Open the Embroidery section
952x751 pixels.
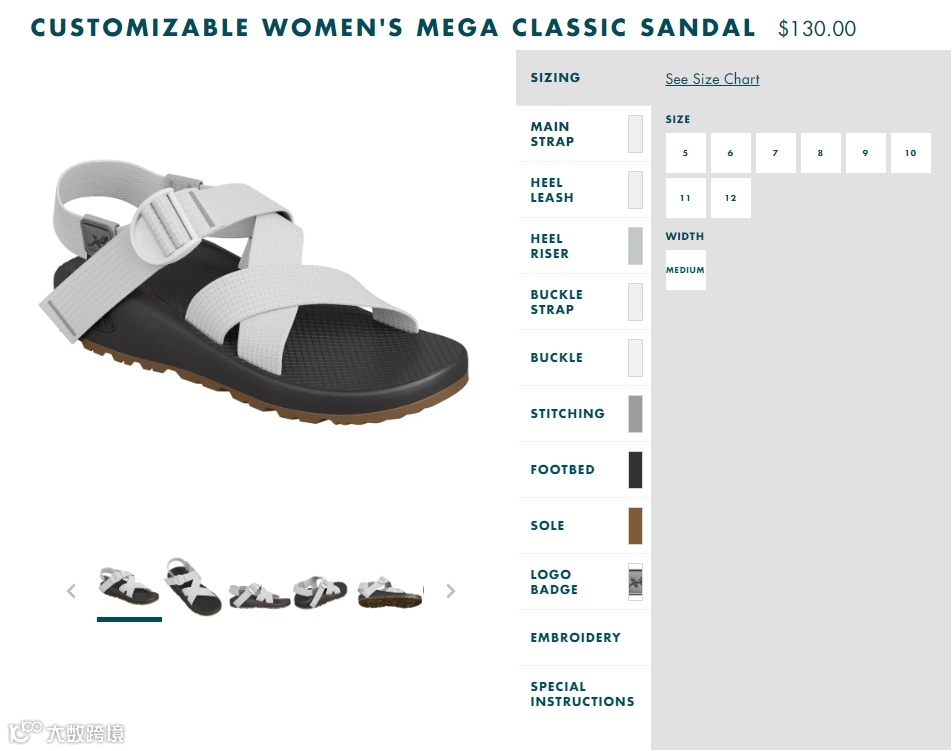click(x=583, y=637)
